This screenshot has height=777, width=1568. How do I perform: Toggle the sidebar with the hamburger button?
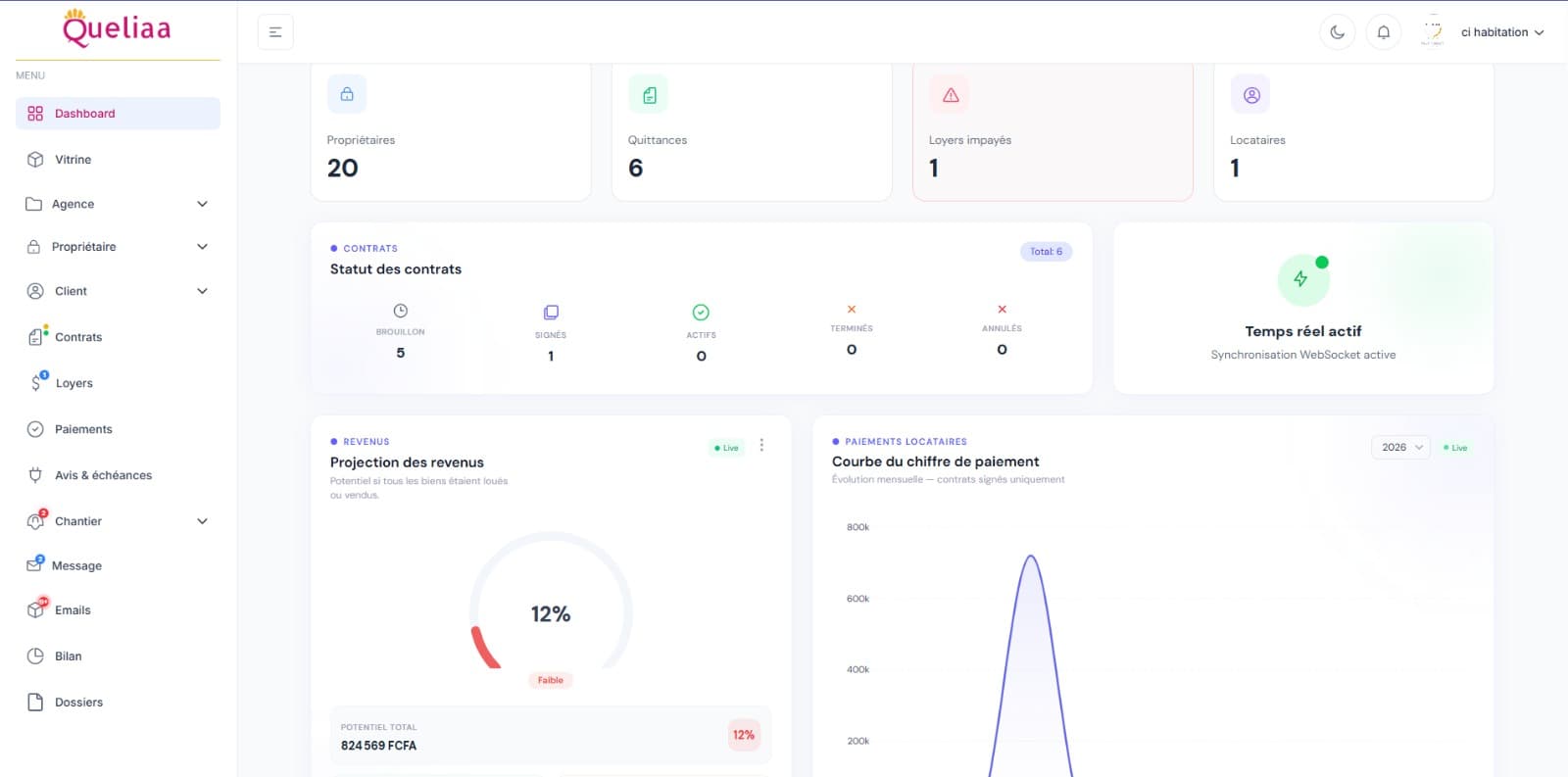(x=275, y=32)
